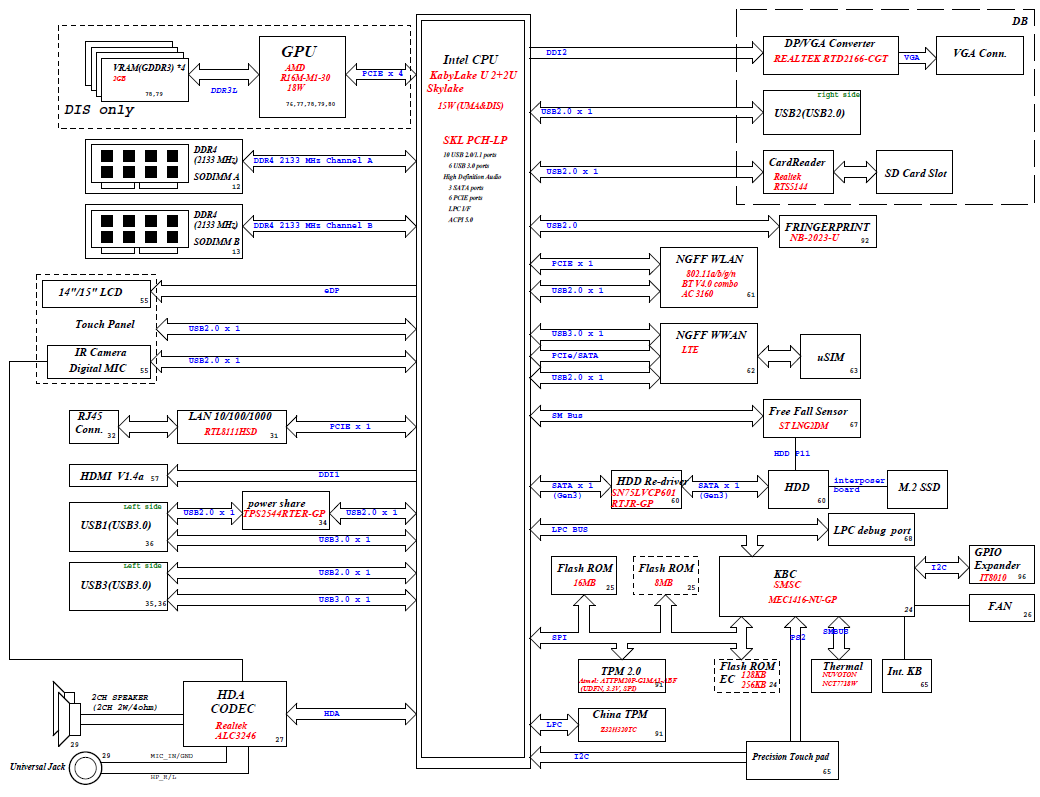Select the VRAM(GDDR3) block

click(x=145, y=80)
